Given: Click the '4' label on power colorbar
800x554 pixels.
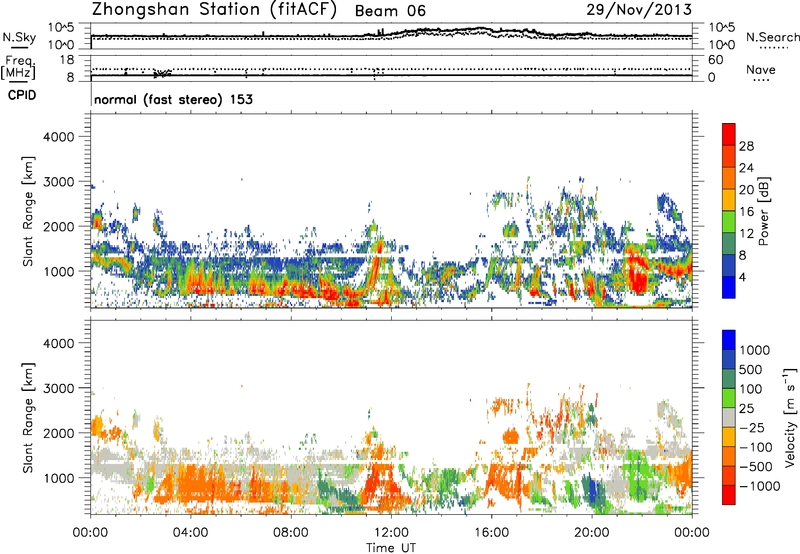Looking at the screenshot, I should click(743, 278).
